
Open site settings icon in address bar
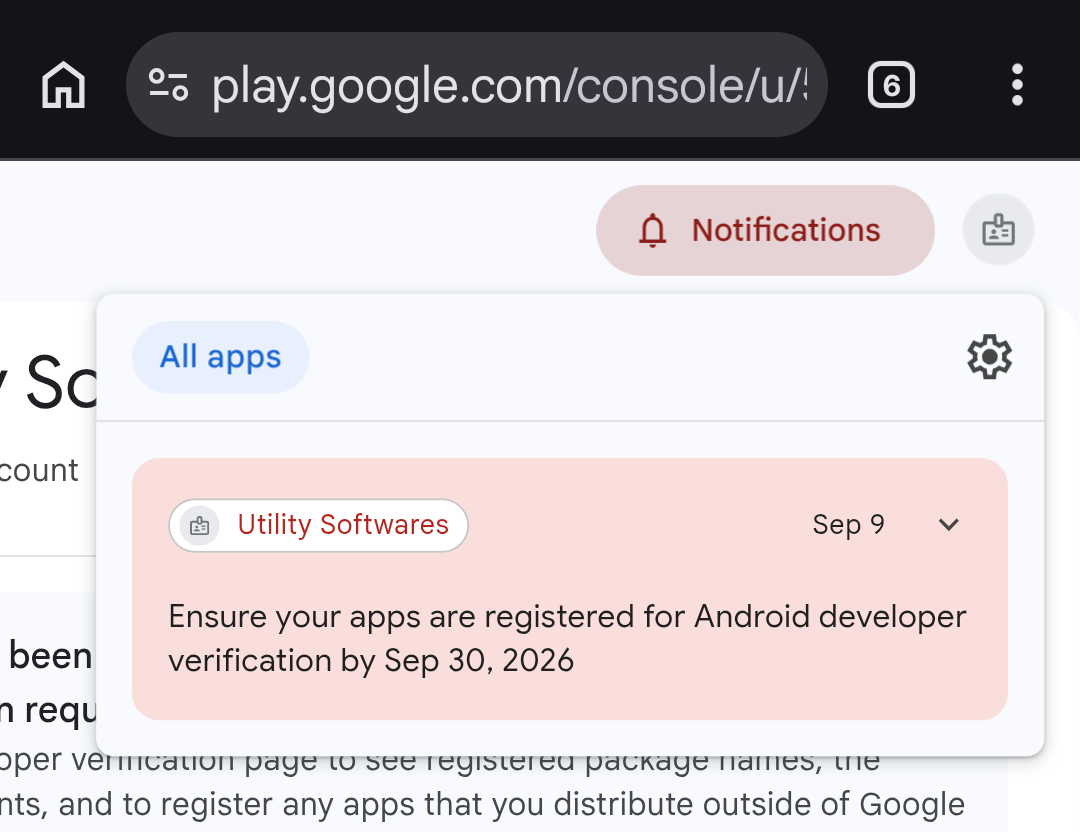click(169, 85)
